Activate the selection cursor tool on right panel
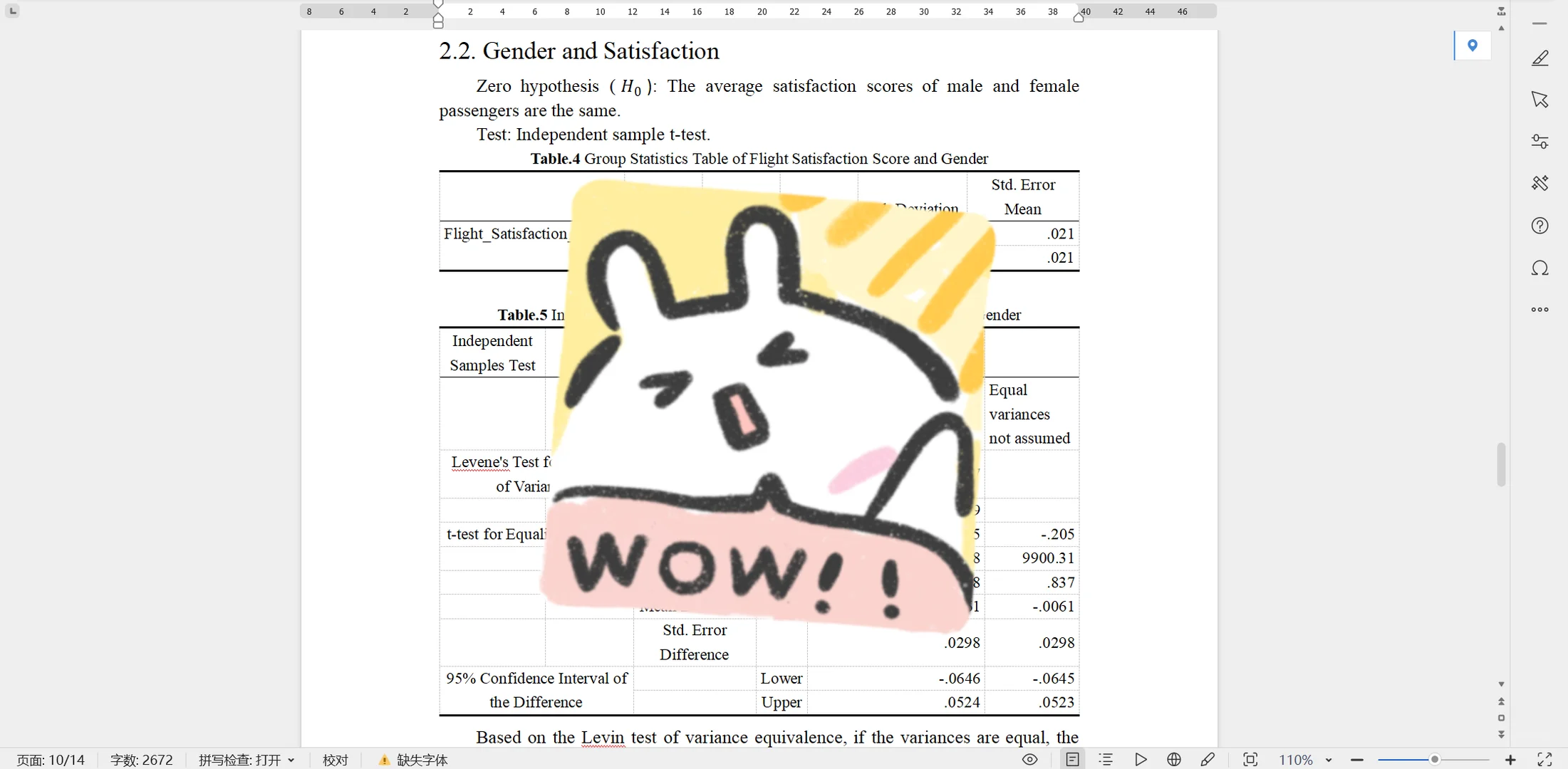Viewport: 1568px width, 769px height. (x=1540, y=100)
